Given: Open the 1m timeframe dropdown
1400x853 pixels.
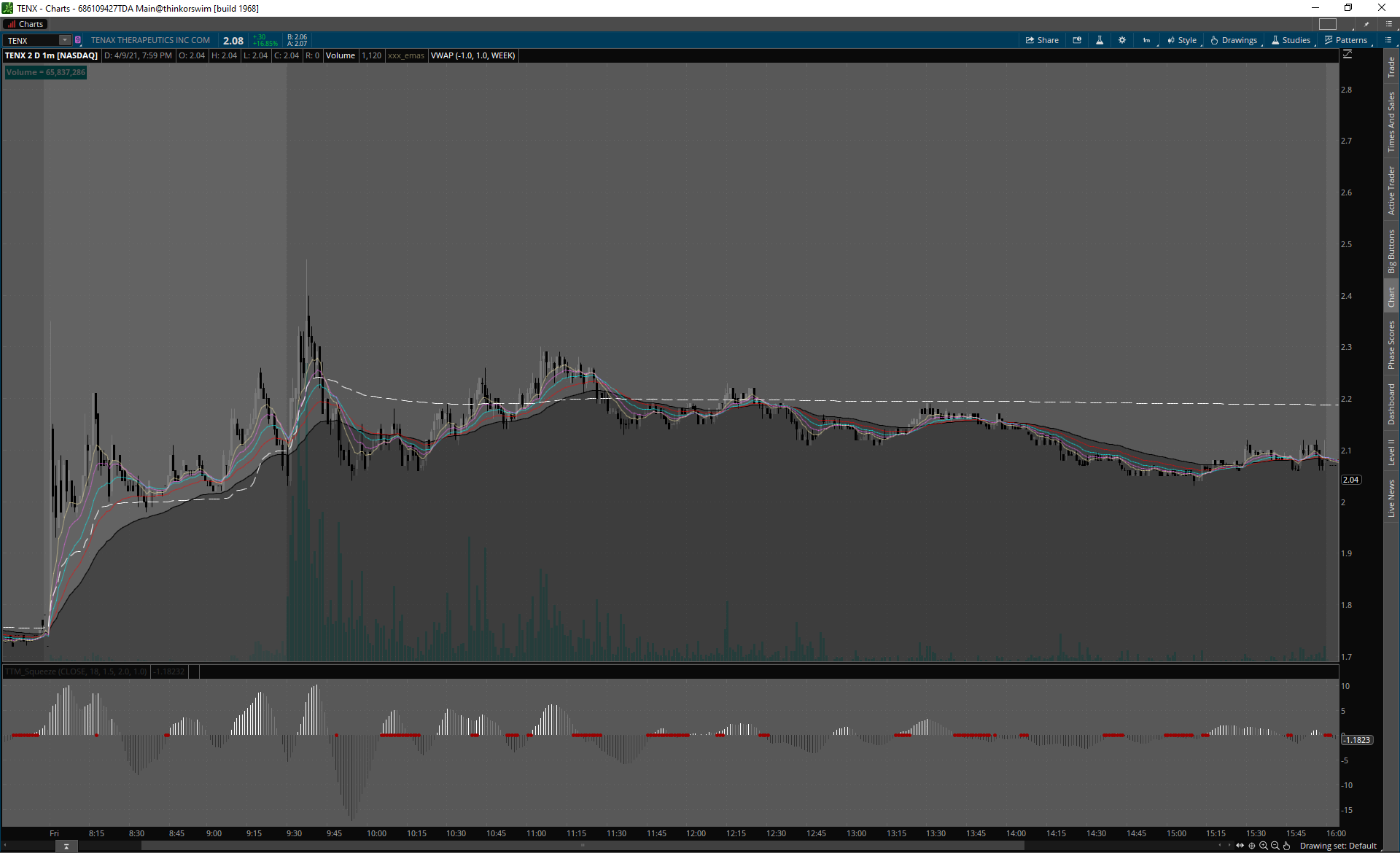Looking at the screenshot, I should (x=1147, y=40).
